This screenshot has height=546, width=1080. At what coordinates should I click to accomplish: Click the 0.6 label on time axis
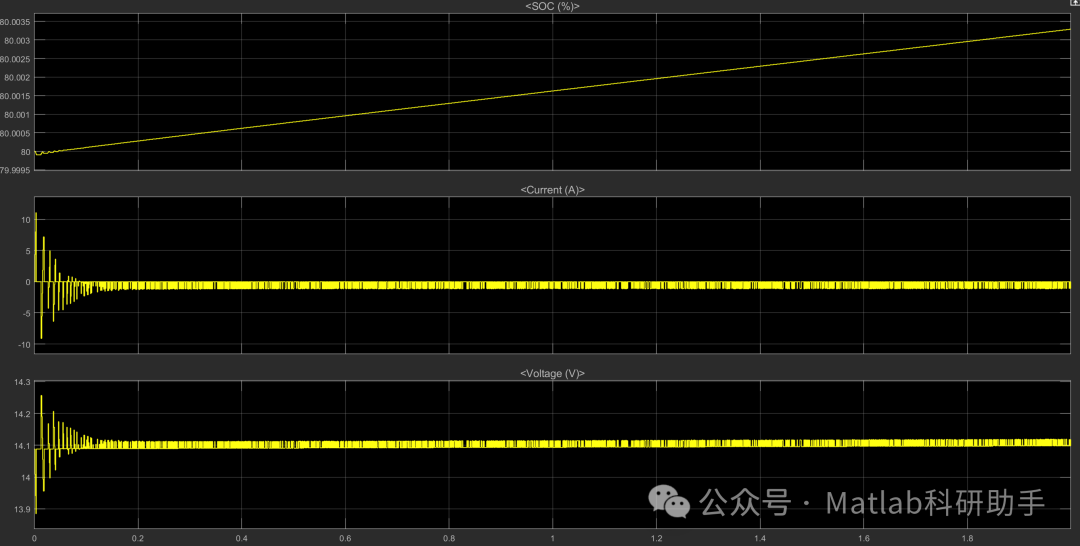[x=345, y=539]
